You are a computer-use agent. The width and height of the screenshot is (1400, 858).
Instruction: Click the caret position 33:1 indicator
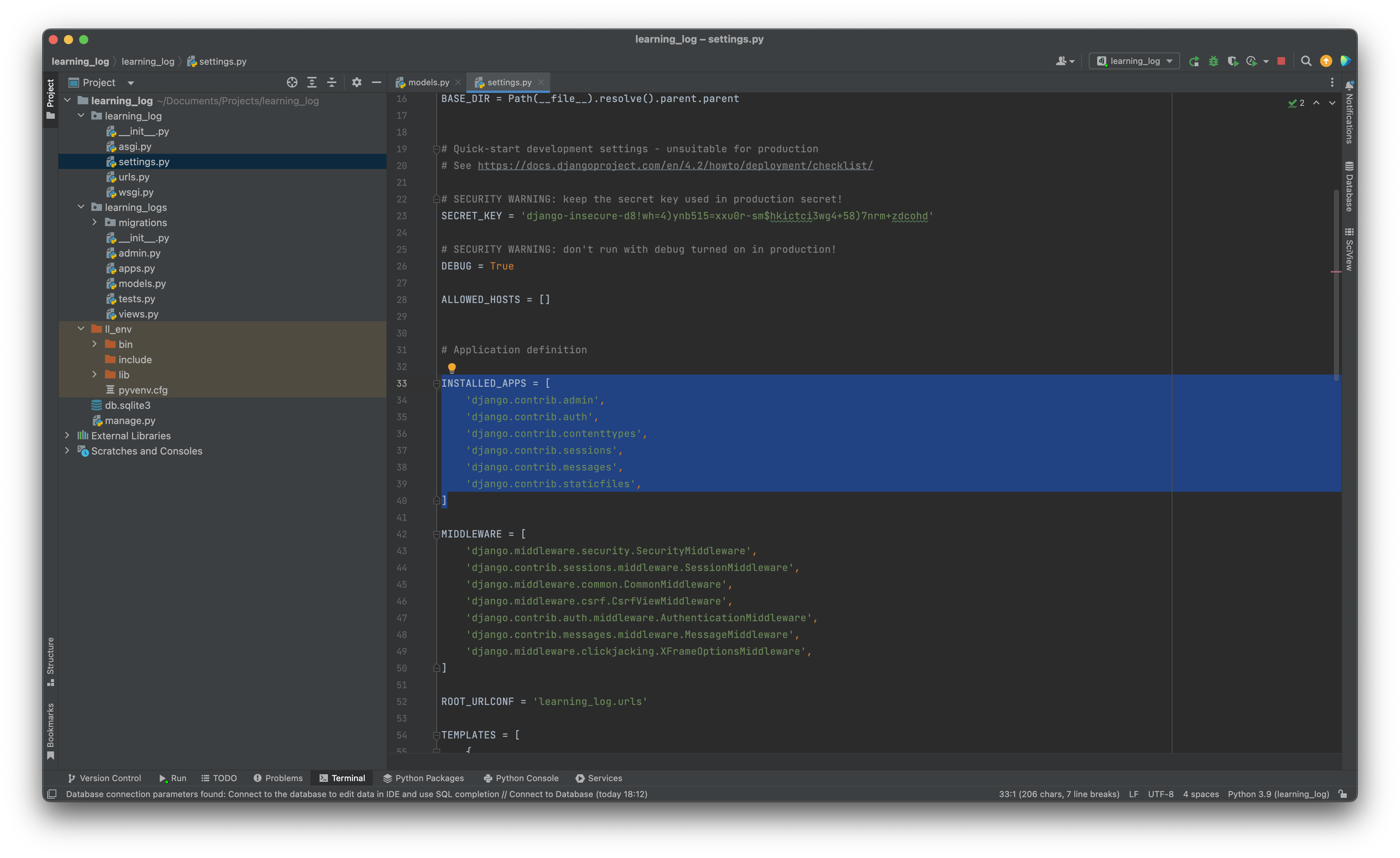[1059, 794]
